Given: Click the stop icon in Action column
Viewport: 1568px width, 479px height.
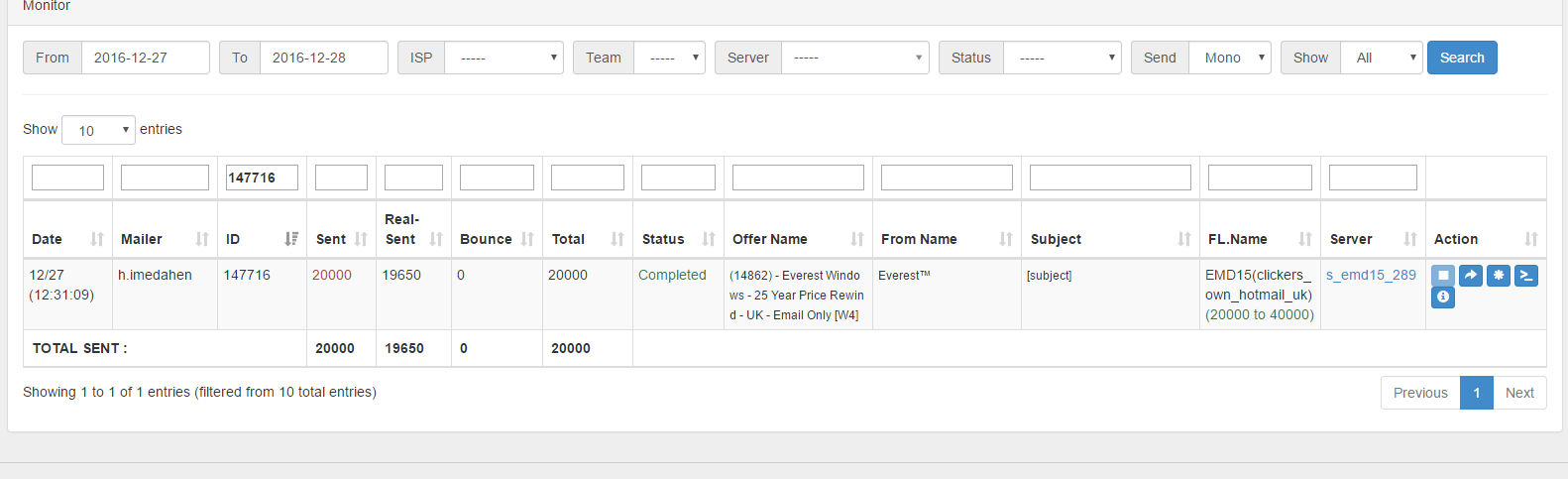Looking at the screenshot, I should (1442, 276).
